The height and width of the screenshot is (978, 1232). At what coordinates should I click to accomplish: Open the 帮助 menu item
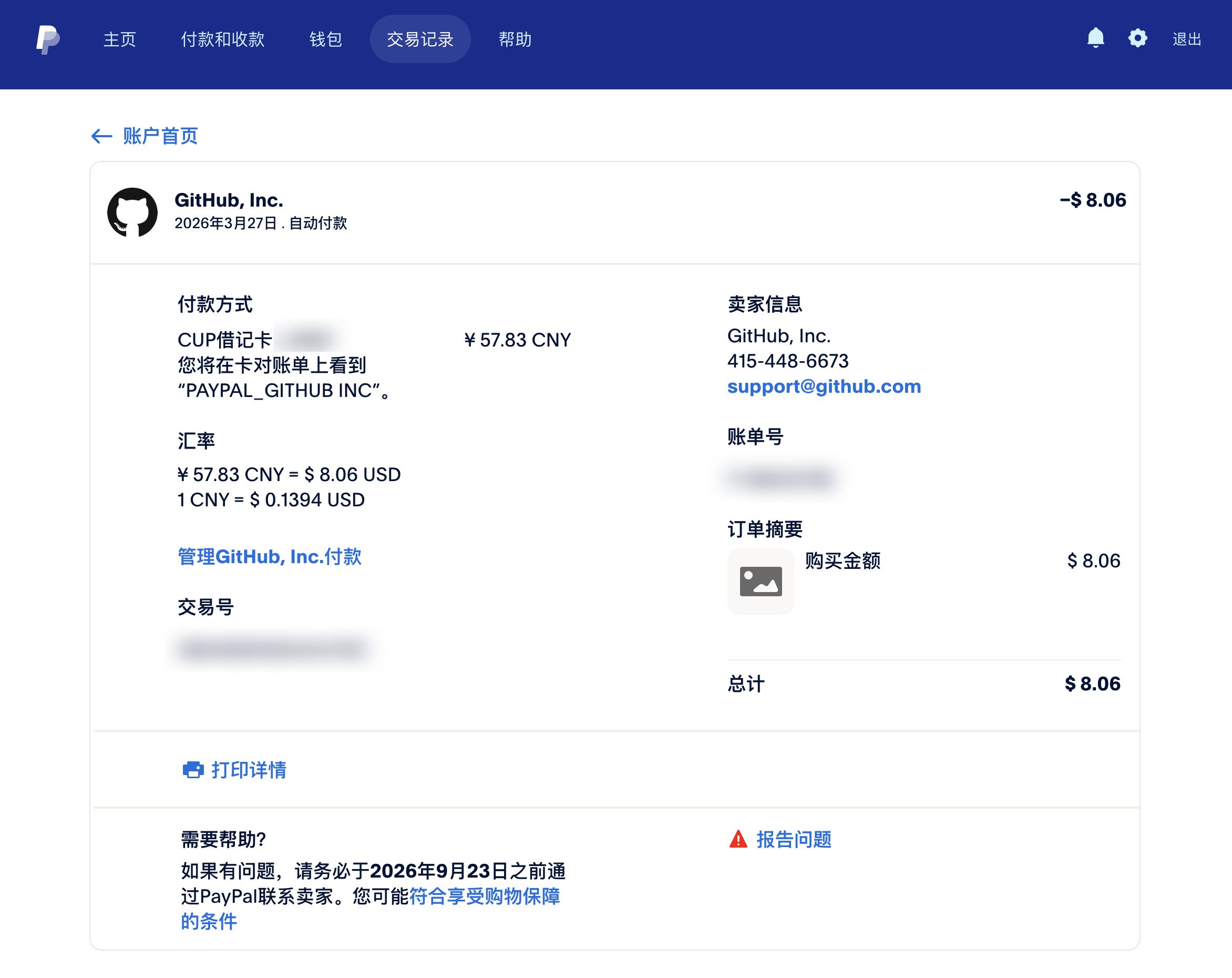[515, 39]
